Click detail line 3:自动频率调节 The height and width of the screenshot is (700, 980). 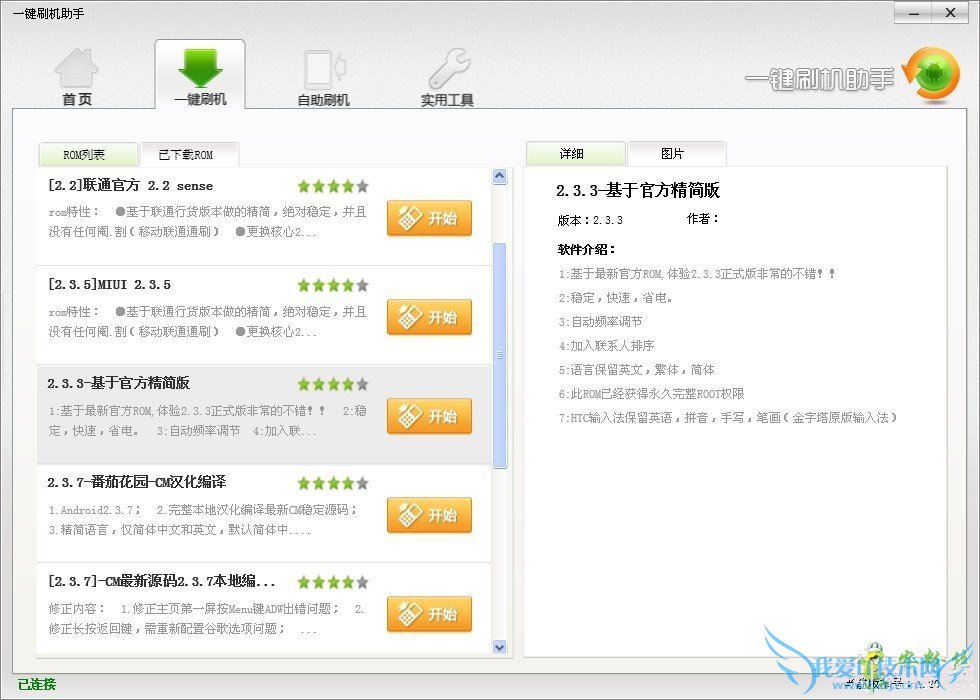click(x=600, y=321)
